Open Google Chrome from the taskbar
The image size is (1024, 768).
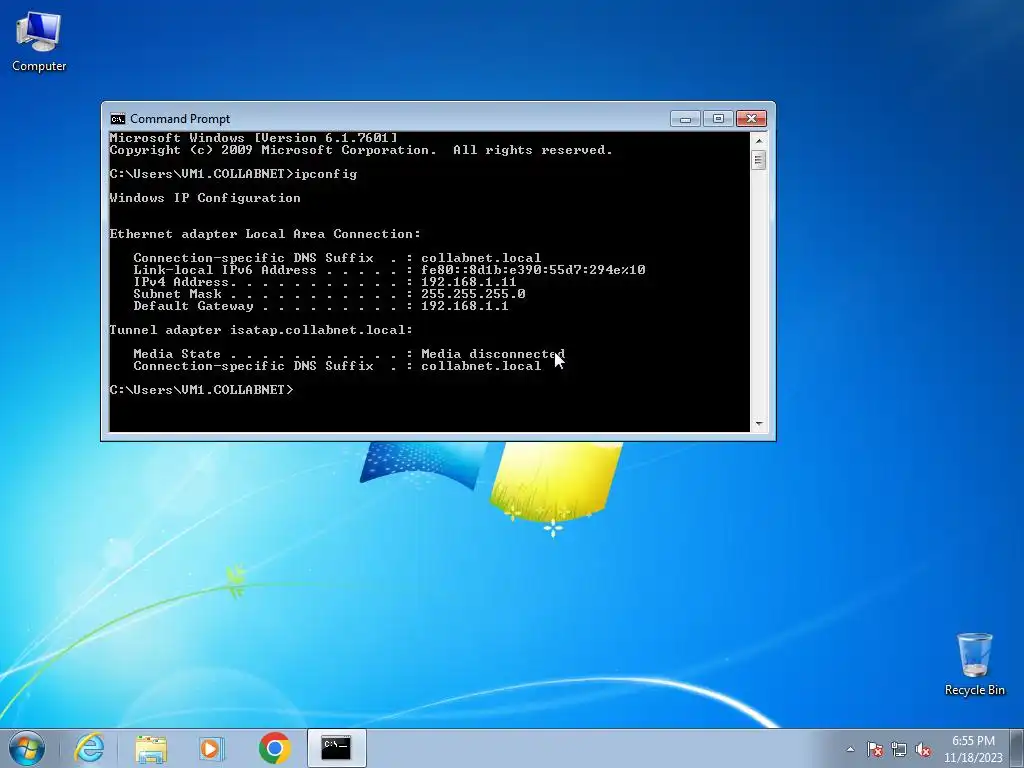(x=274, y=748)
